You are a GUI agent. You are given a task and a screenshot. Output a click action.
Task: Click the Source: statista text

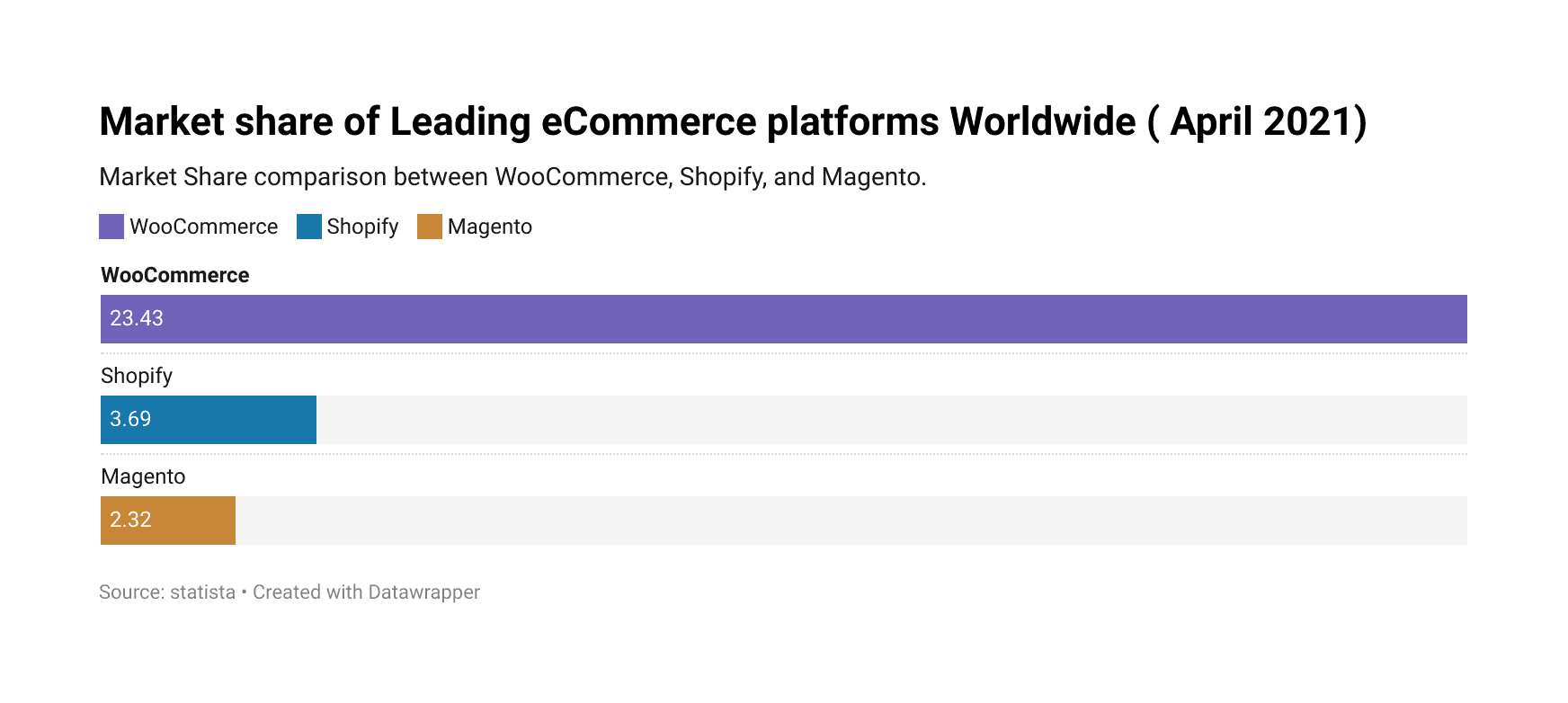[167, 592]
